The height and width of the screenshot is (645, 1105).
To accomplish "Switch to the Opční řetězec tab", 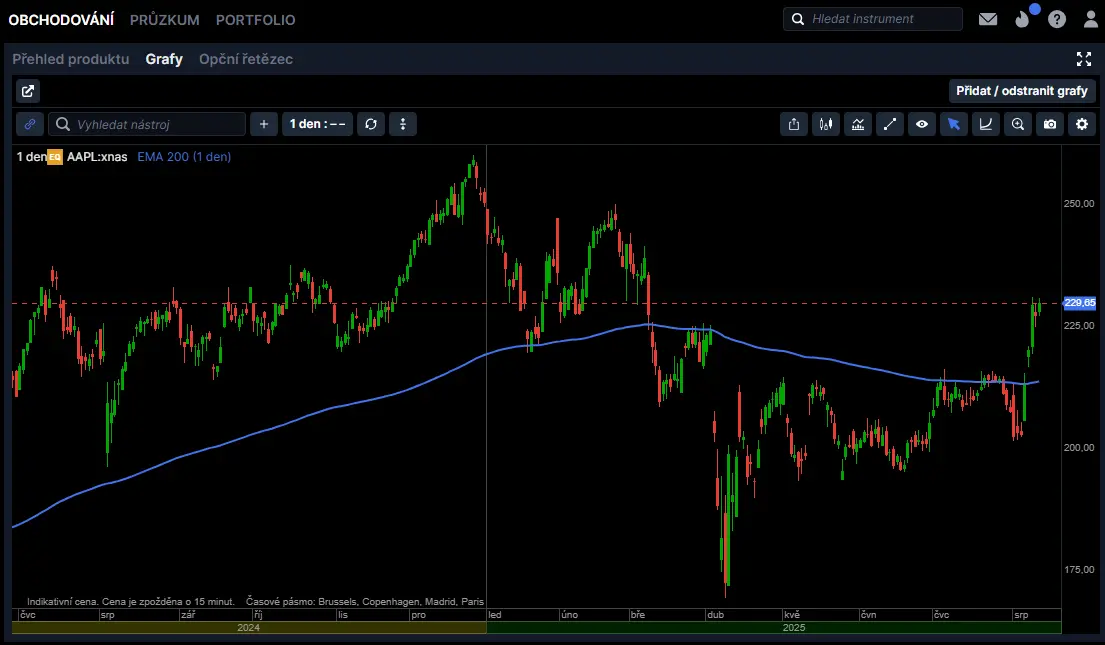I will (245, 59).
